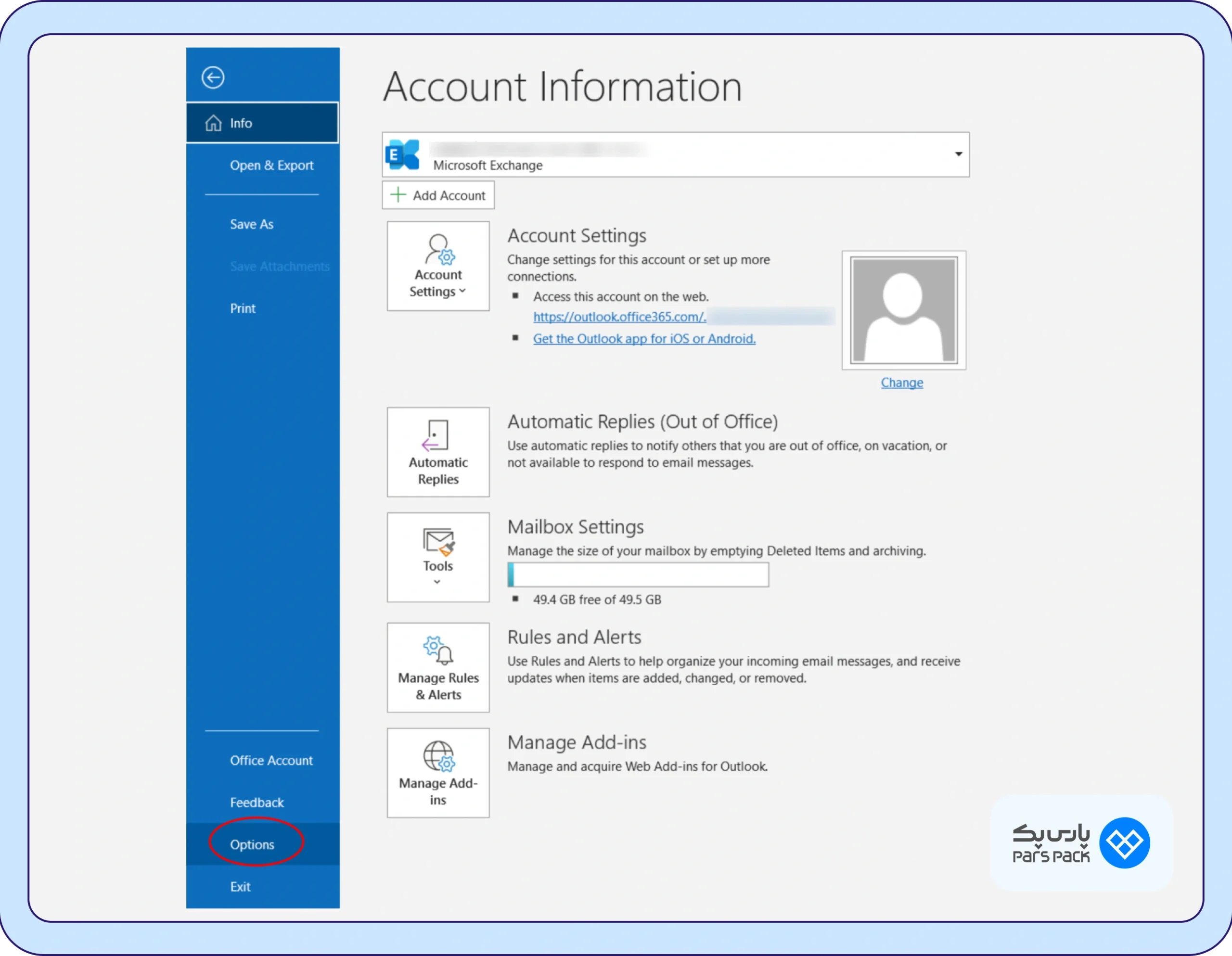1232x956 pixels.
Task: Open Office Account page
Action: click(x=271, y=760)
